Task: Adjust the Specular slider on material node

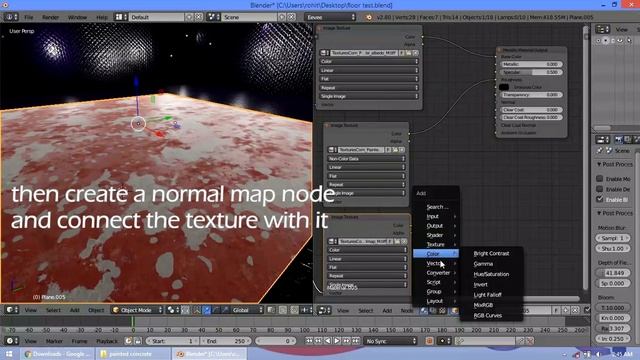Action: (x=532, y=72)
